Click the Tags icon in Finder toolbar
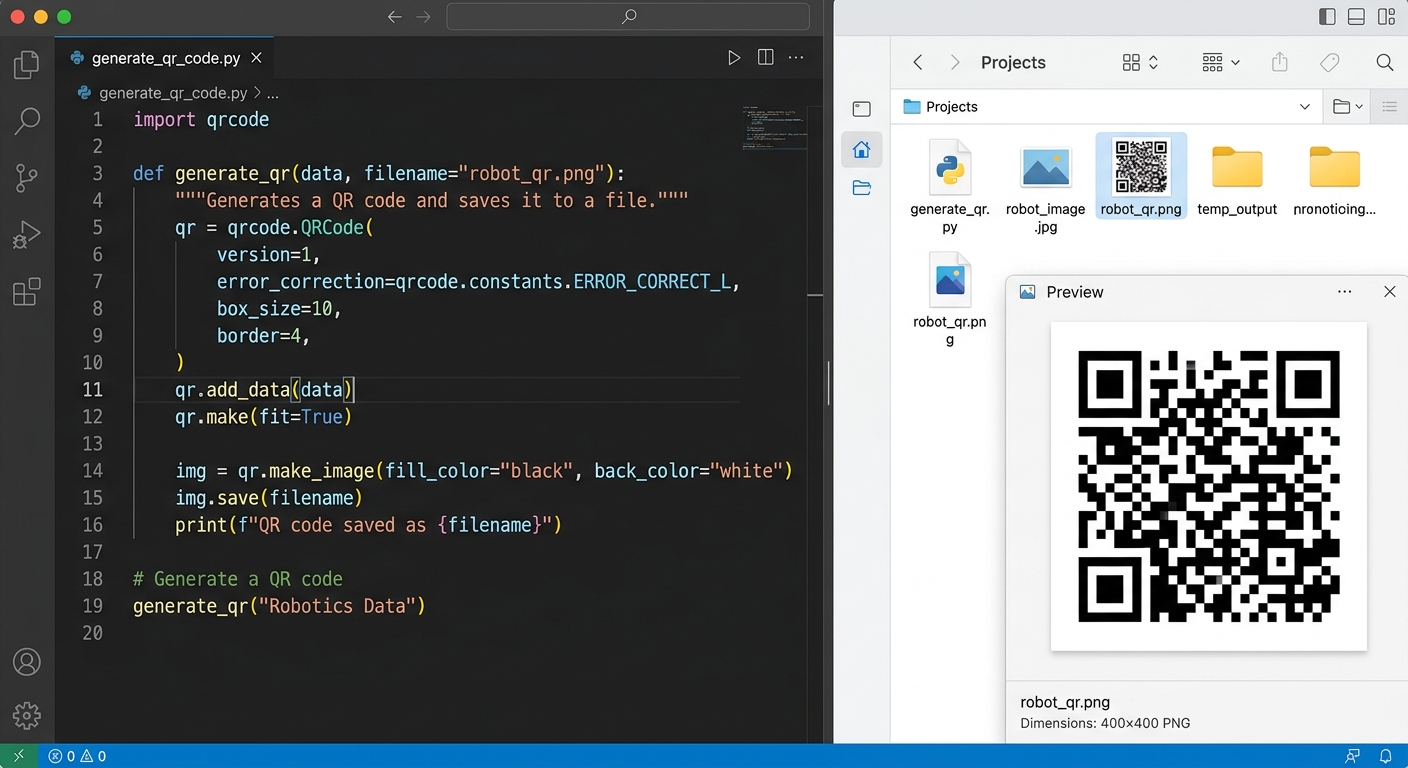Viewport: 1408px width, 768px height. point(1329,62)
